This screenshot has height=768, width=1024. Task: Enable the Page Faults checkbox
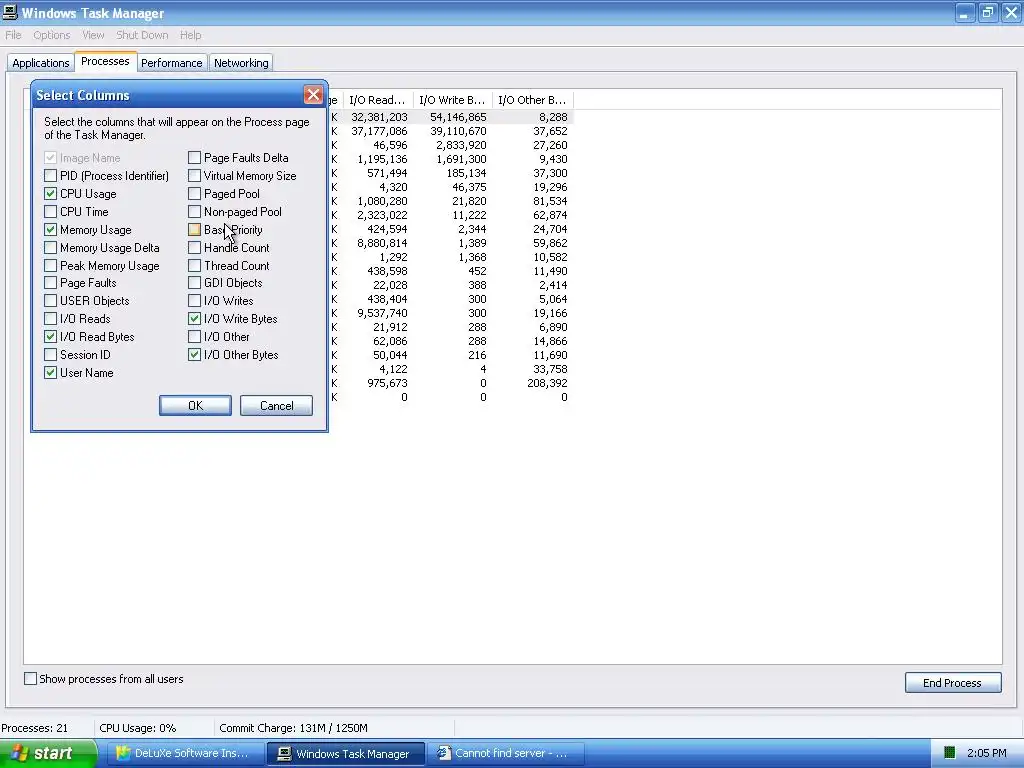pos(50,283)
